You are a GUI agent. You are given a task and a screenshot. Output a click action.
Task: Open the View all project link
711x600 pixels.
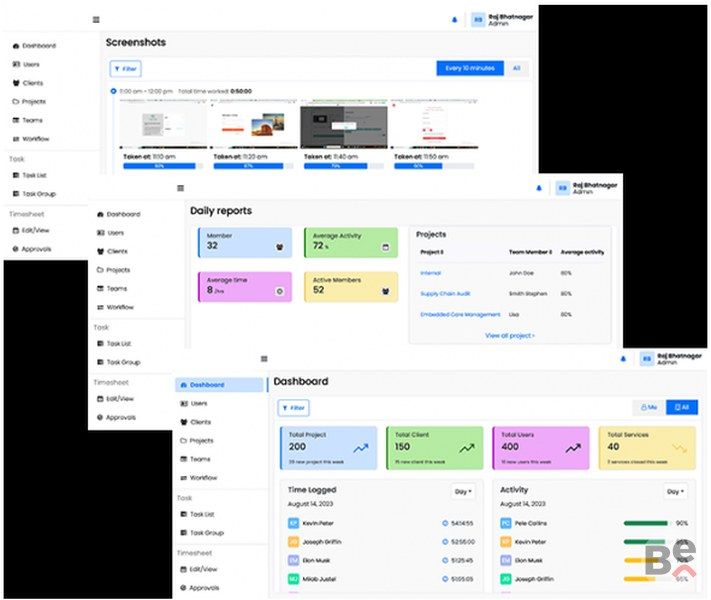pyautogui.click(x=509, y=336)
